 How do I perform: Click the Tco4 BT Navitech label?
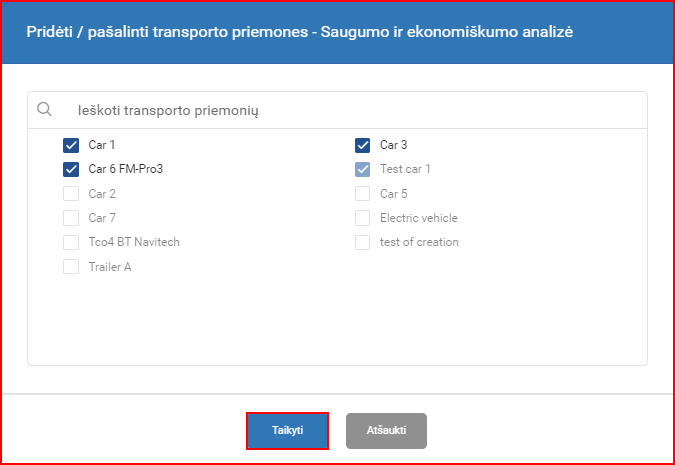[x=134, y=242]
